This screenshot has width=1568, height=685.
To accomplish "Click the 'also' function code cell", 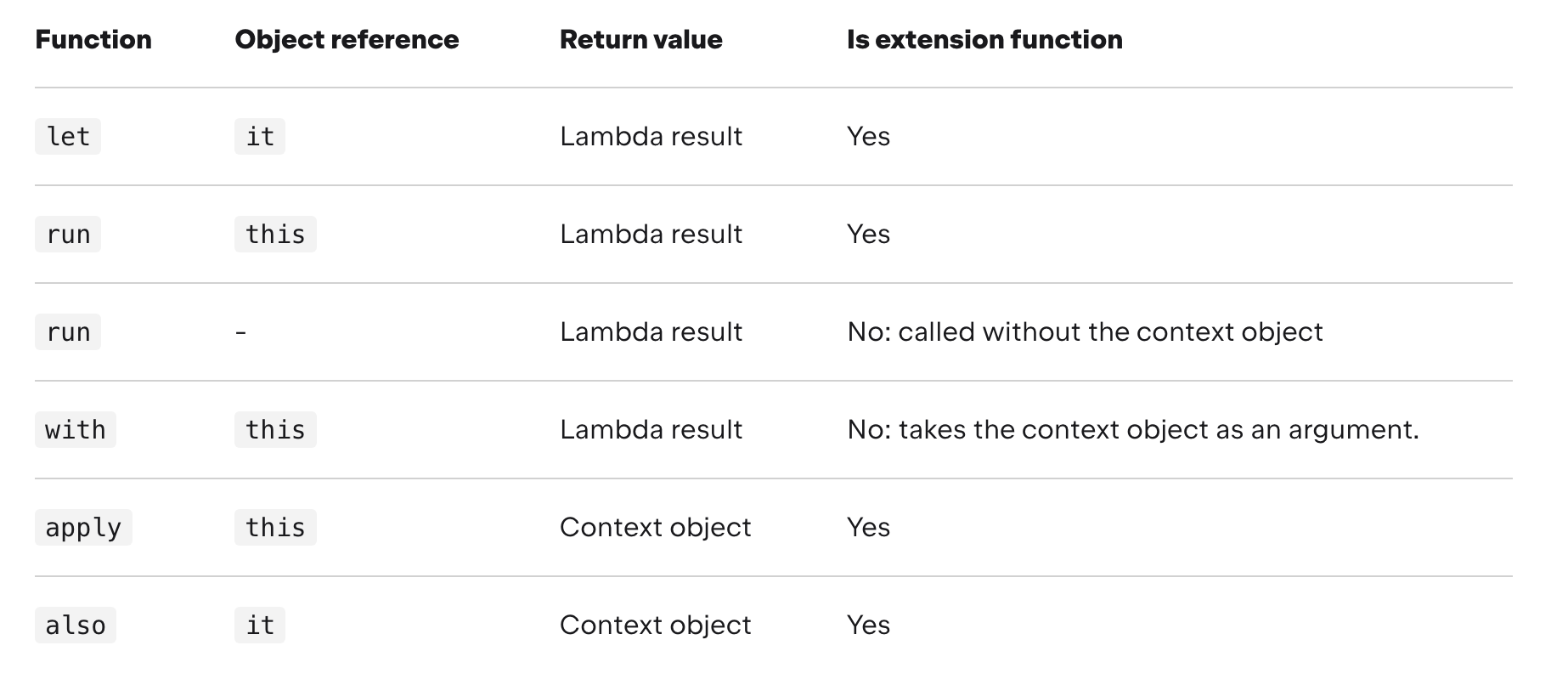I will [x=76, y=626].
